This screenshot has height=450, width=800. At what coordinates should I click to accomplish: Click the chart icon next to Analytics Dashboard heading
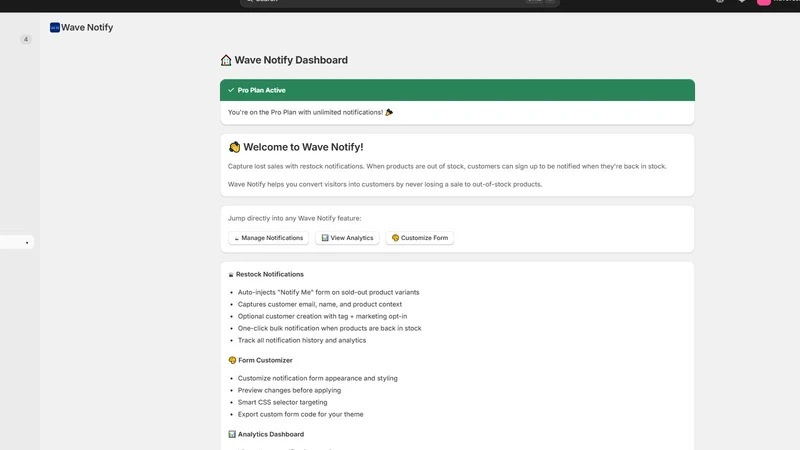pyautogui.click(x=232, y=434)
